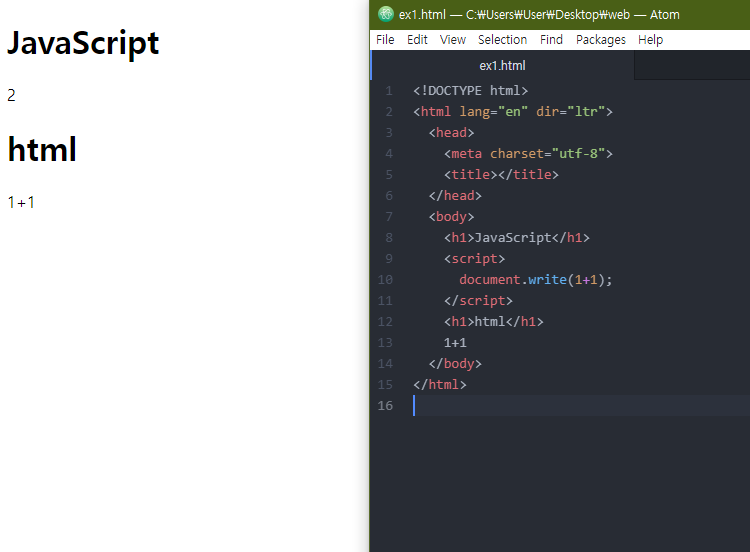This screenshot has width=750, height=552.
Task: Open the Edit menu
Action: [x=417, y=40]
